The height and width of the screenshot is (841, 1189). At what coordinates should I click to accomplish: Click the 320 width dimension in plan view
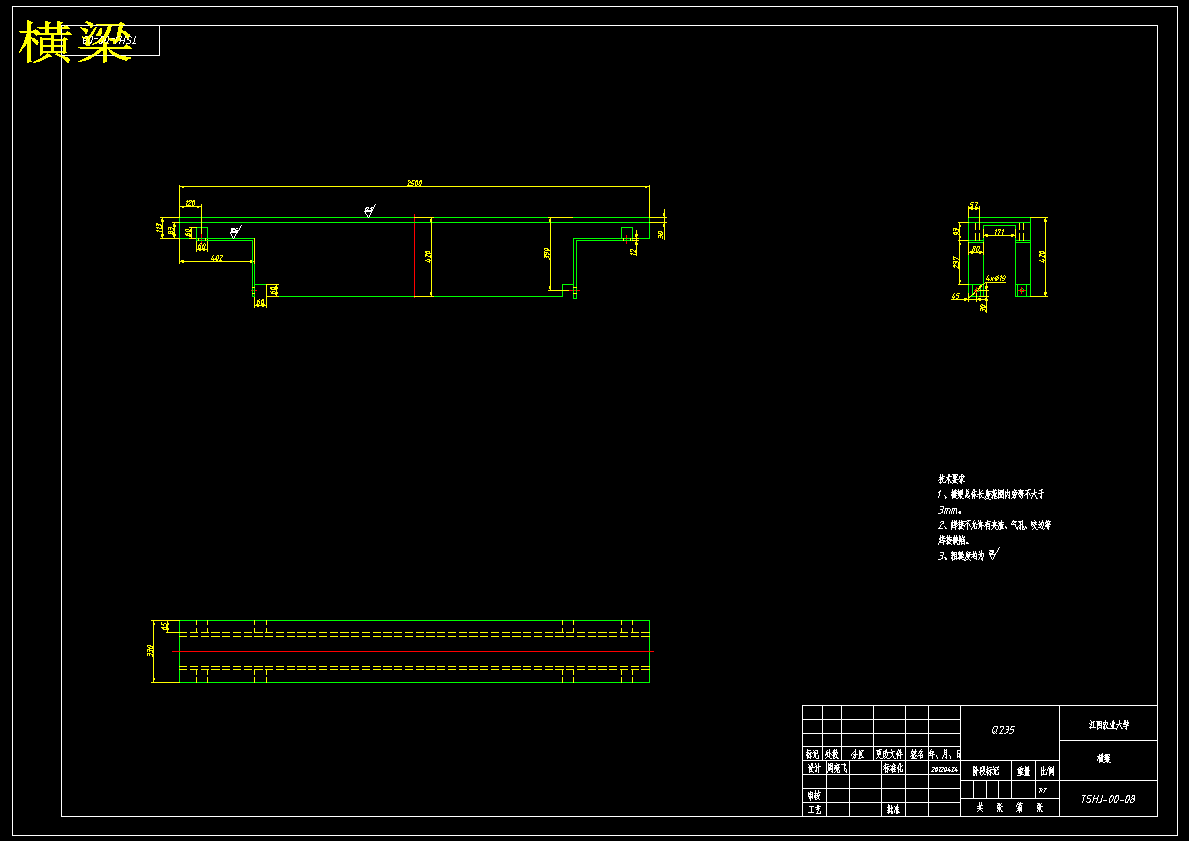150,651
